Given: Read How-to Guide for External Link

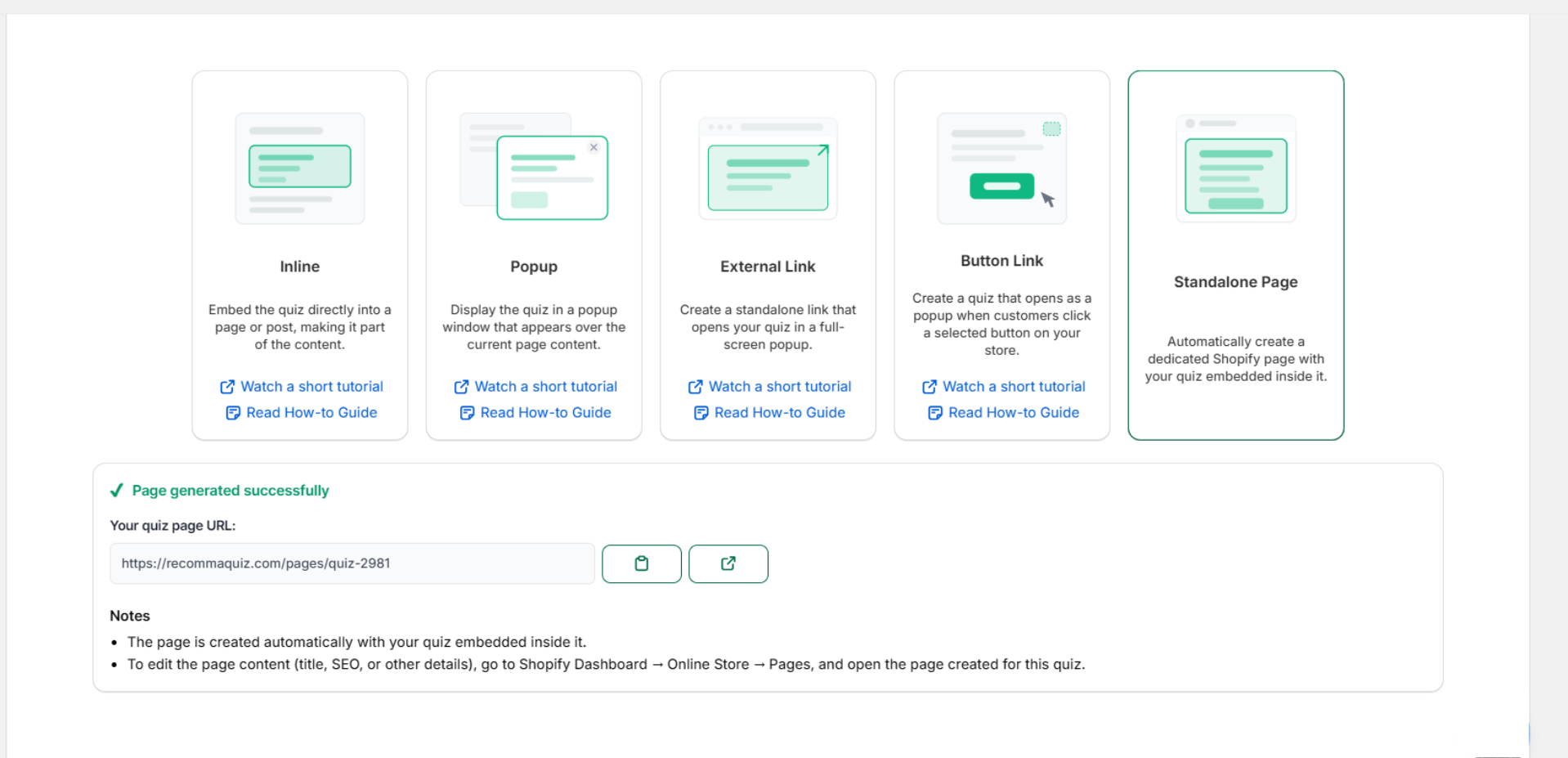Looking at the screenshot, I should pos(769,413).
